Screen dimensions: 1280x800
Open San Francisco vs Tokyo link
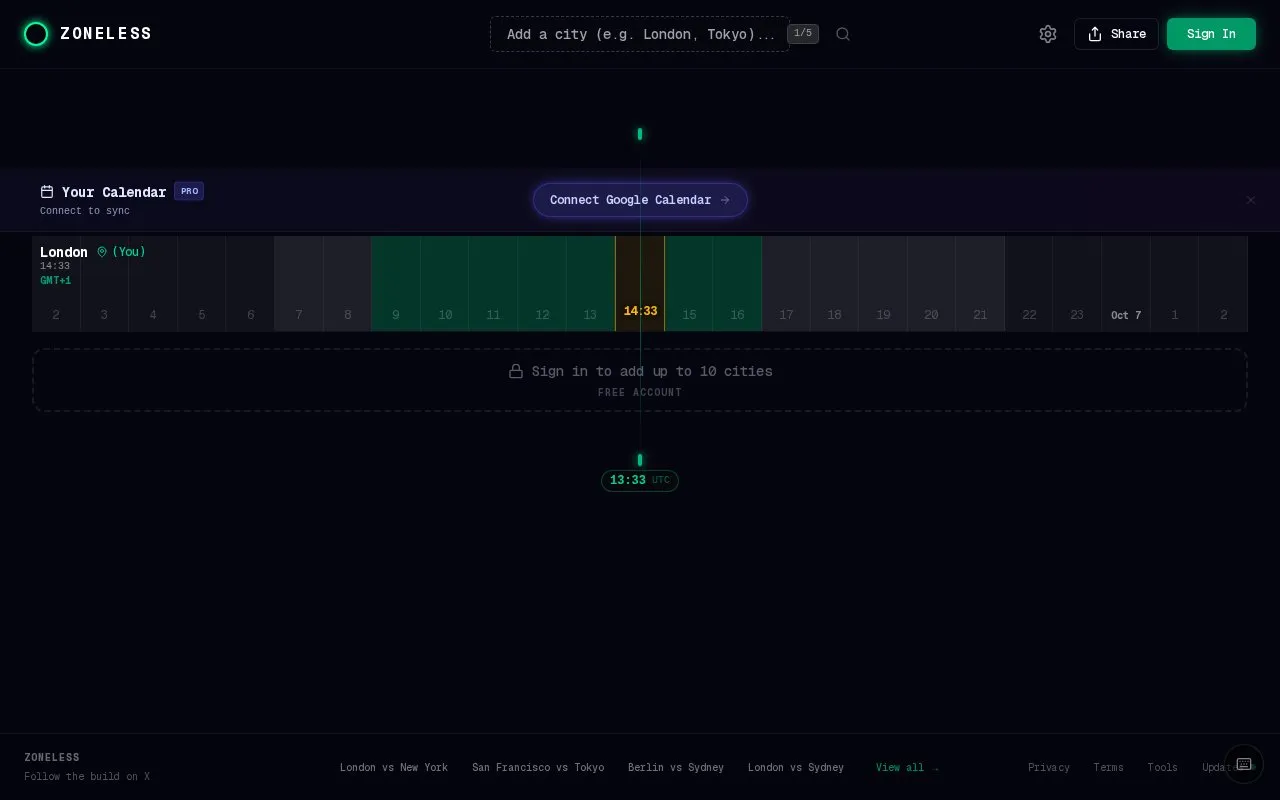pos(538,767)
